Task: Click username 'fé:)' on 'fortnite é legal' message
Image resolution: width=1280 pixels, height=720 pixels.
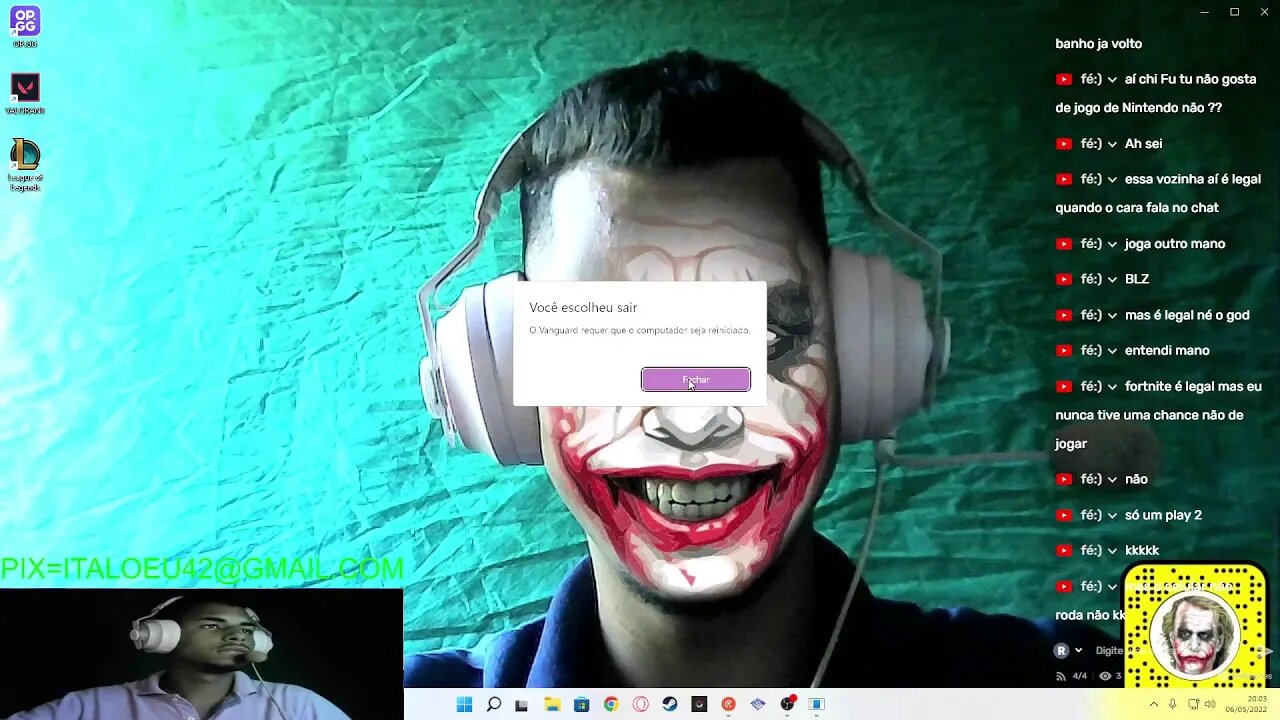Action: click(1091, 386)
